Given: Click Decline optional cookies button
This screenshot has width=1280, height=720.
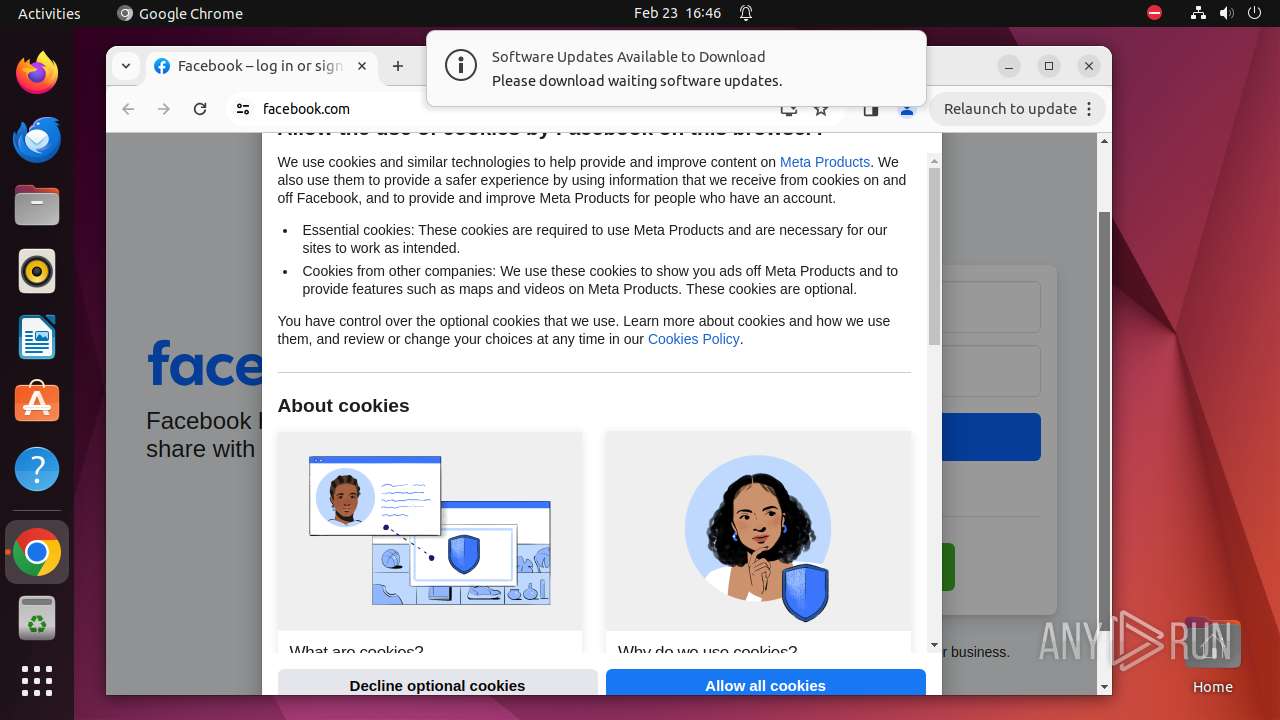Looking at the screenshot, I should tap(437, 685).
